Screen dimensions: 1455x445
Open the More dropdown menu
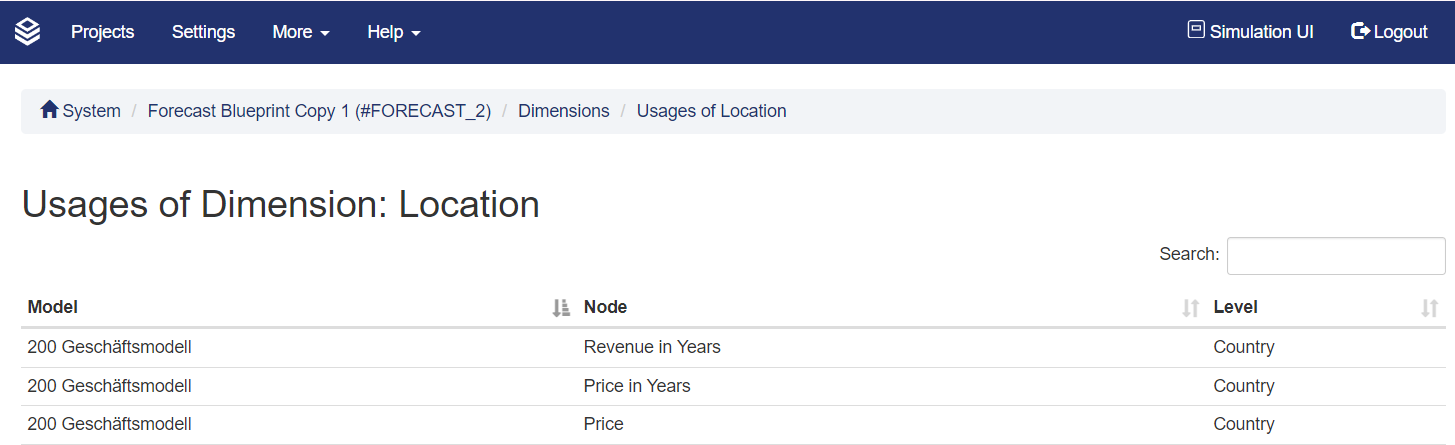(300, 32)
